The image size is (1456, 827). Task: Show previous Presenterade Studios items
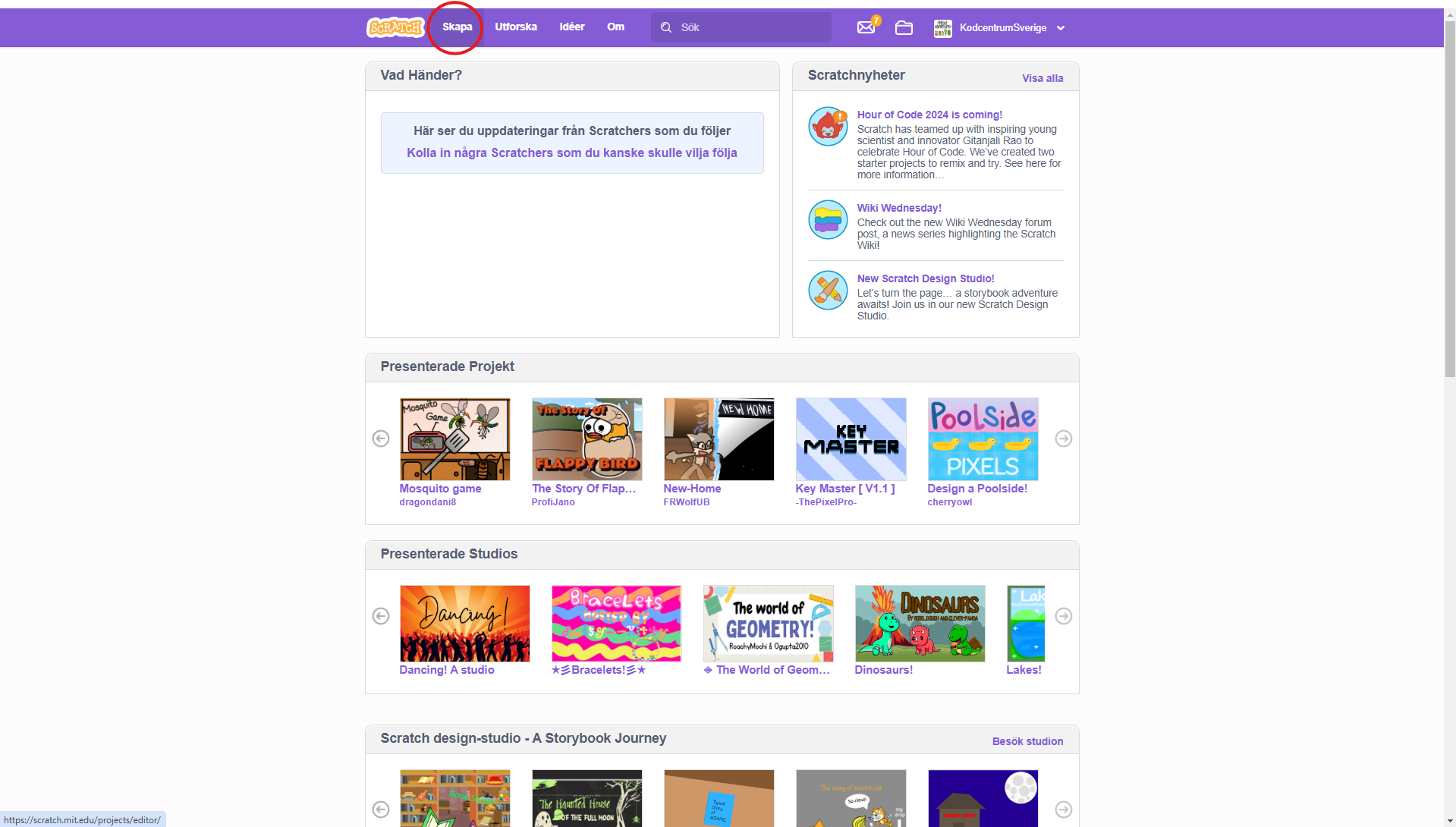pos(381,616)
